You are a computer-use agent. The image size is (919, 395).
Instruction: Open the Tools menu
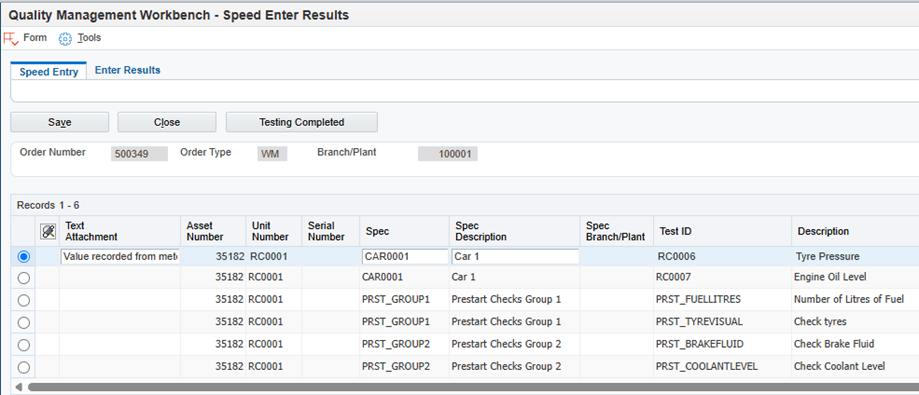pos(90,38)
